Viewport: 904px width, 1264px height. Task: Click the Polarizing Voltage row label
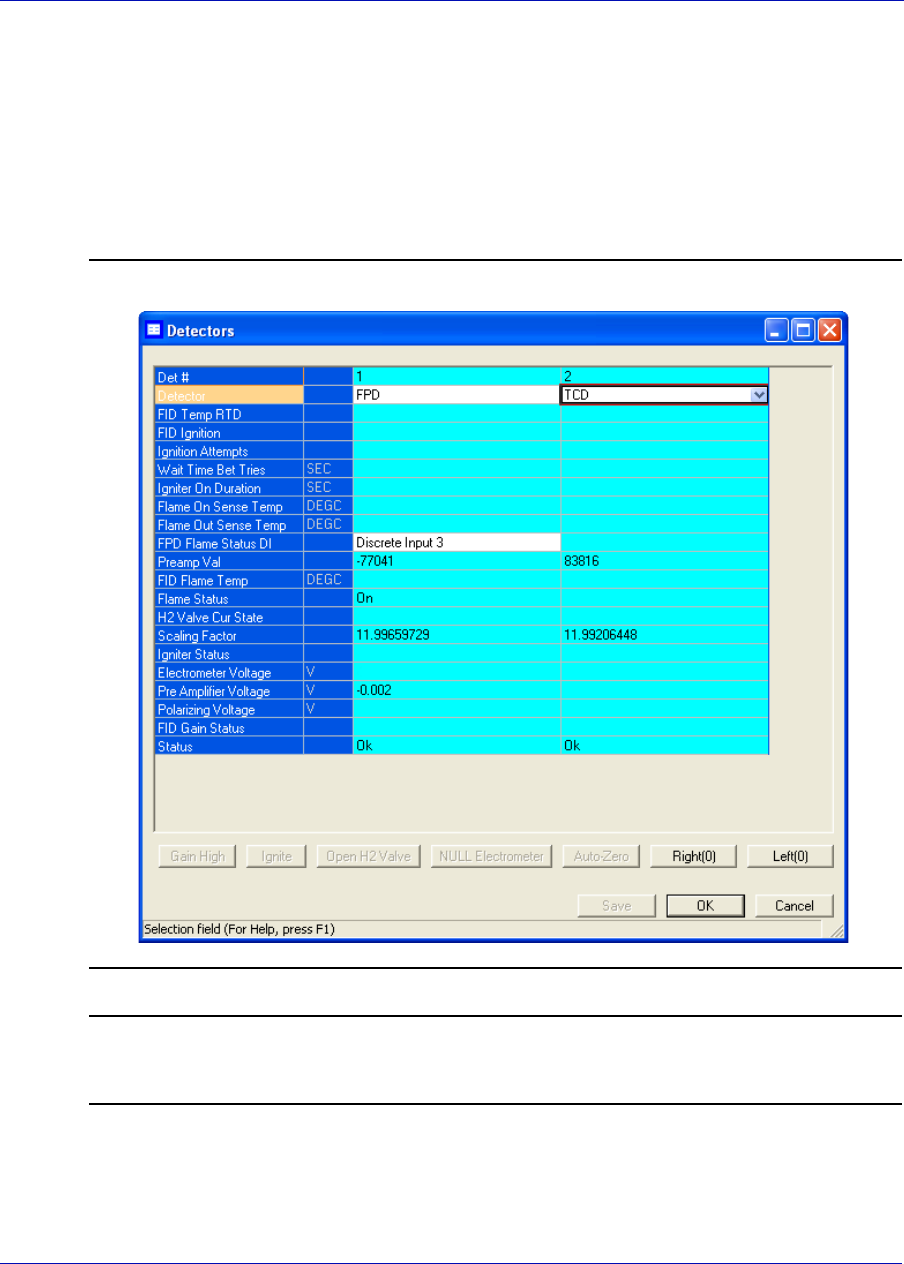point(228,709)
